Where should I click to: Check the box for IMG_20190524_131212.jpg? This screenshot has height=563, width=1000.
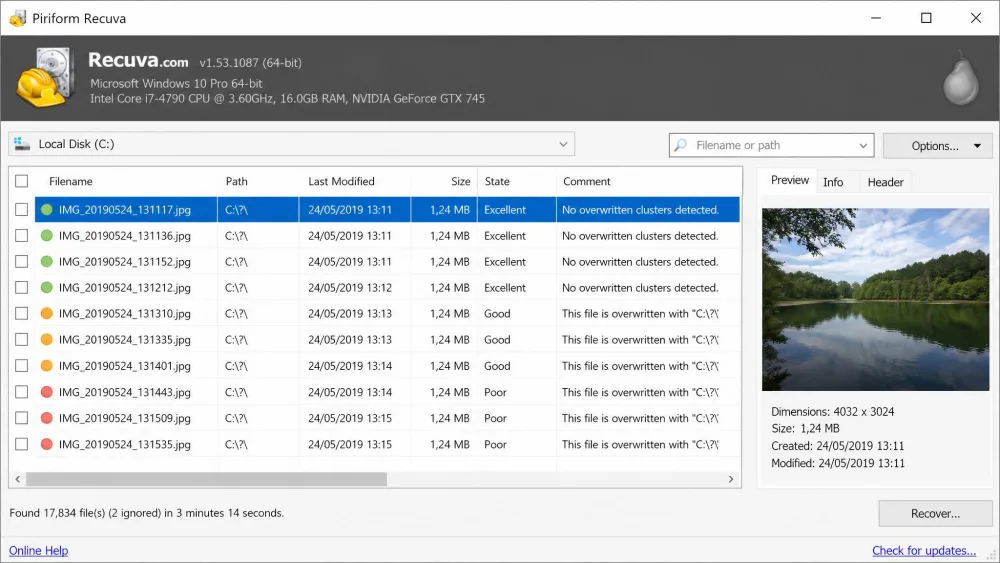pos(22,288)
